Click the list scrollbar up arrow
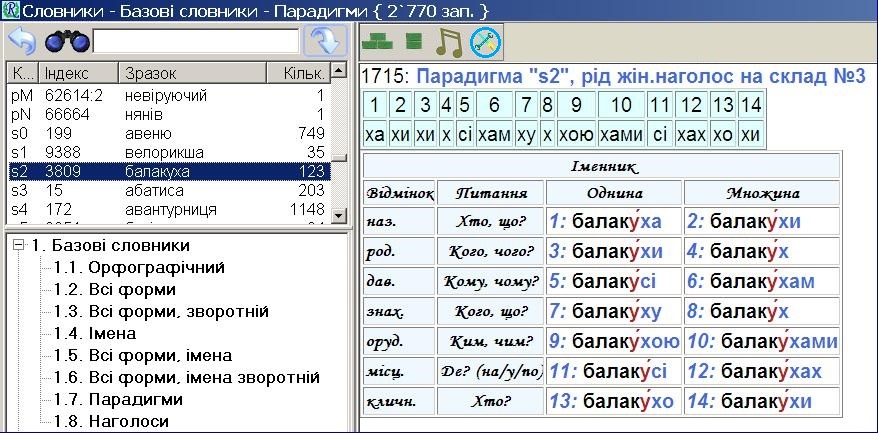Image resolution: width=878 pixels, height=433 pixels. (x=338, y=70)
